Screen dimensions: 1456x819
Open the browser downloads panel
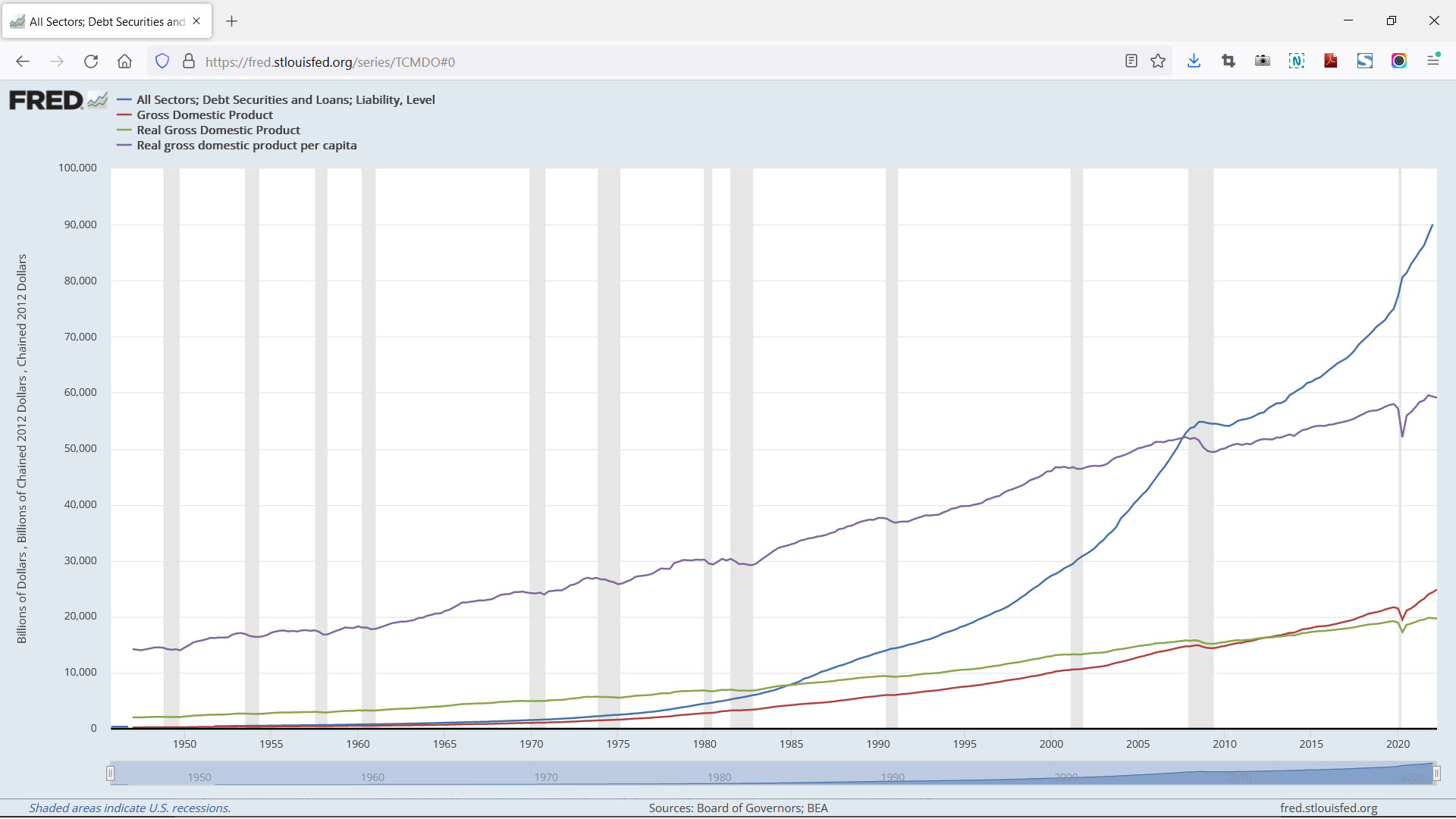click(1194, 61)
